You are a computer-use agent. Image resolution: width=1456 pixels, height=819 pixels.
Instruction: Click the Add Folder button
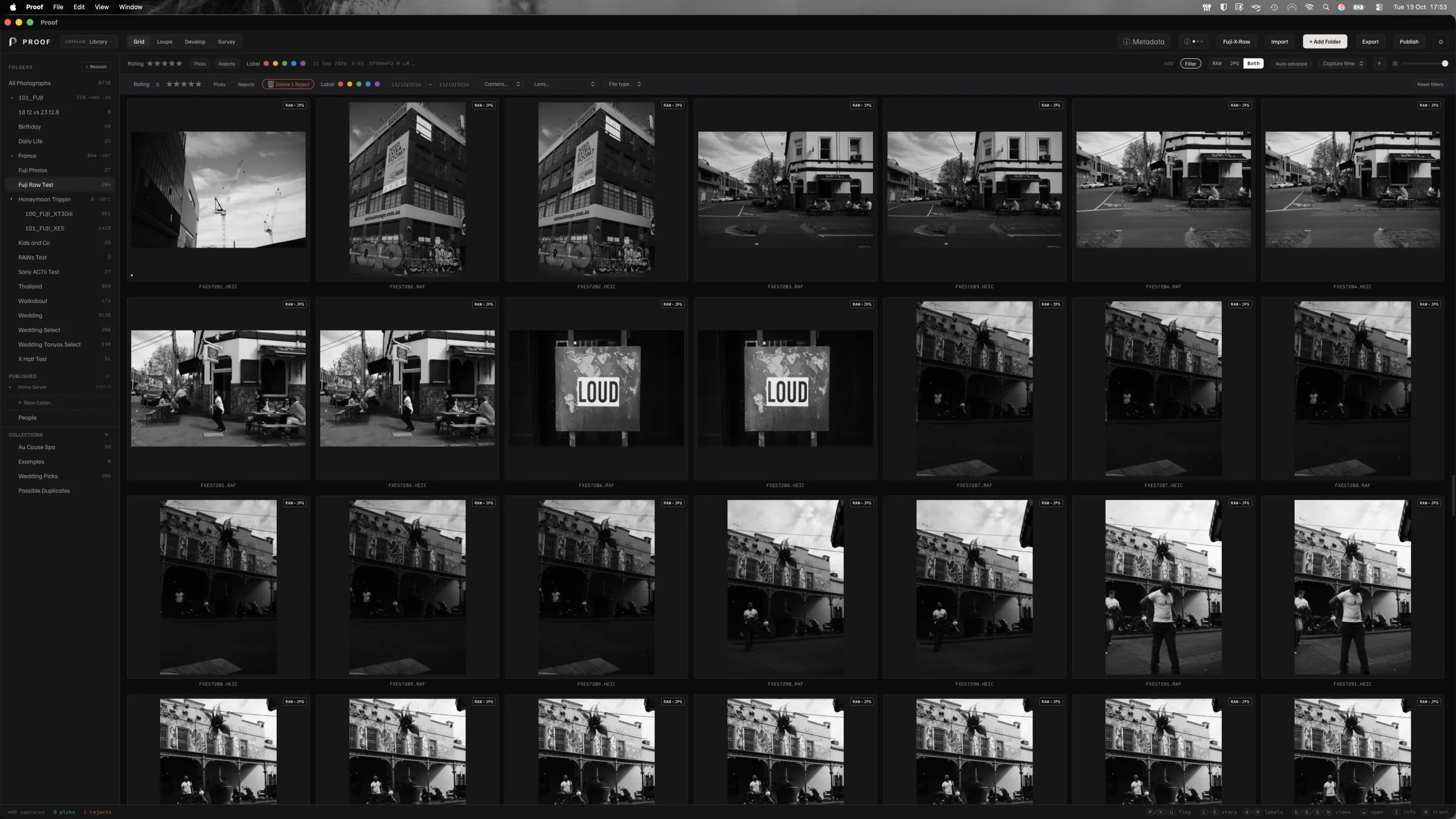1325,42
